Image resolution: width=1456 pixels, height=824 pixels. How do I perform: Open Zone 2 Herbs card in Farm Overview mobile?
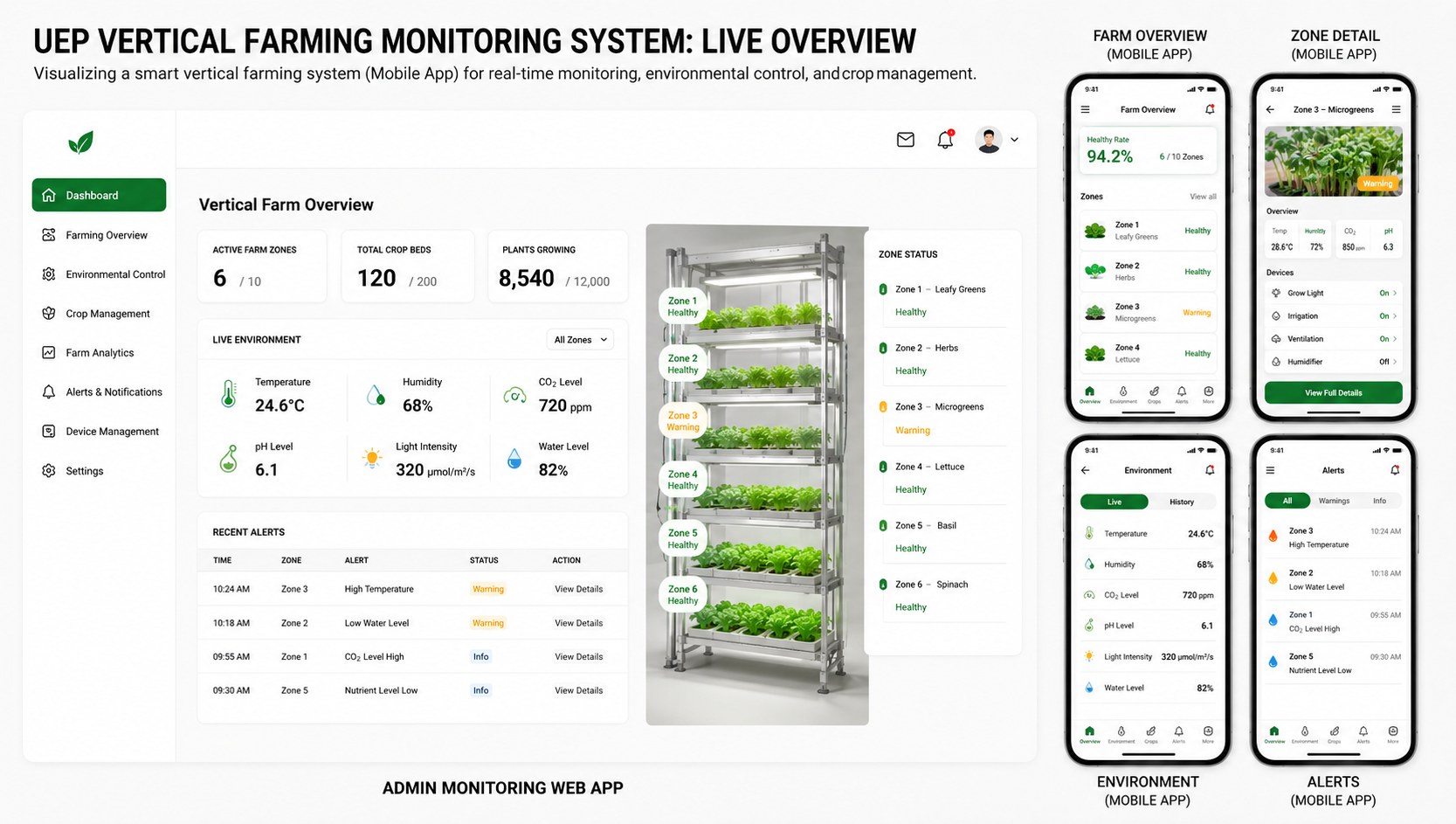click(1148, 272)
